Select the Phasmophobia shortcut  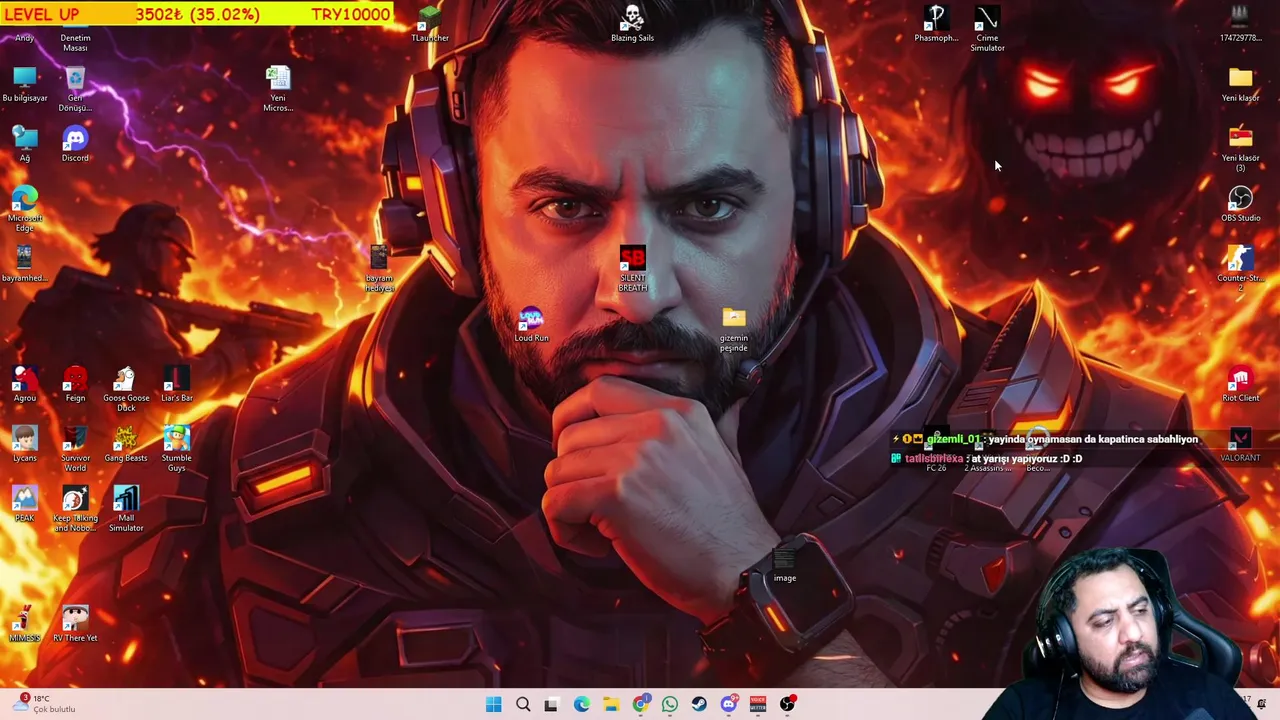[936, 25]
